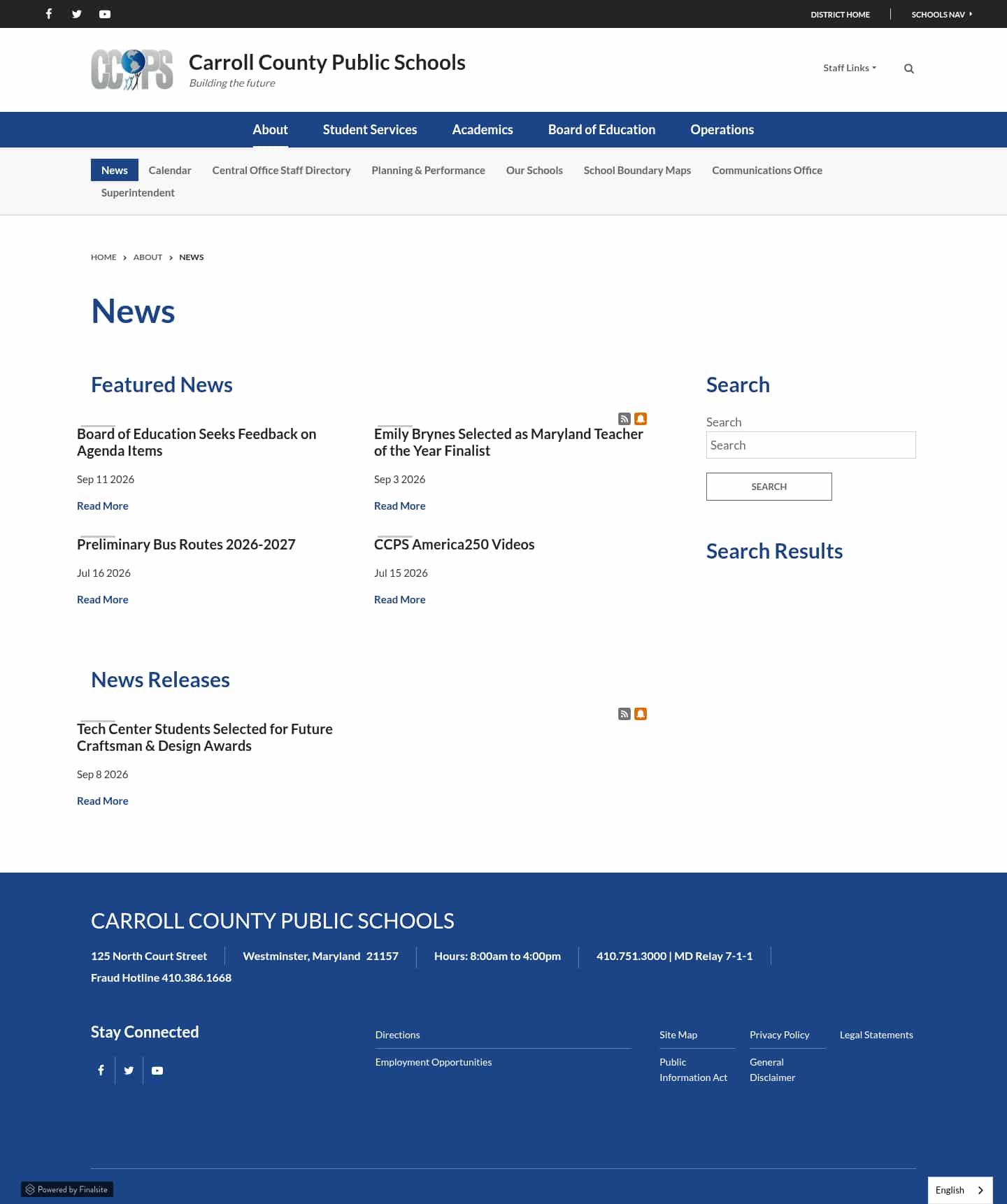1007x1204 pixels.
Task: Open Board of Education Seeks Feedback article
Action: point(197,442)
